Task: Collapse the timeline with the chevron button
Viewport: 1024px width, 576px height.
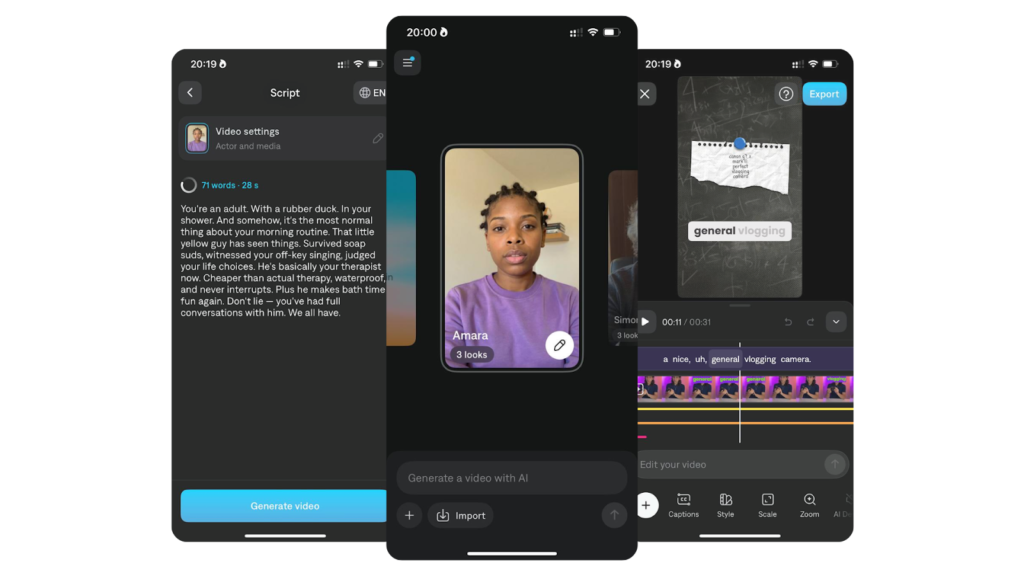Action: coord(836,322)
